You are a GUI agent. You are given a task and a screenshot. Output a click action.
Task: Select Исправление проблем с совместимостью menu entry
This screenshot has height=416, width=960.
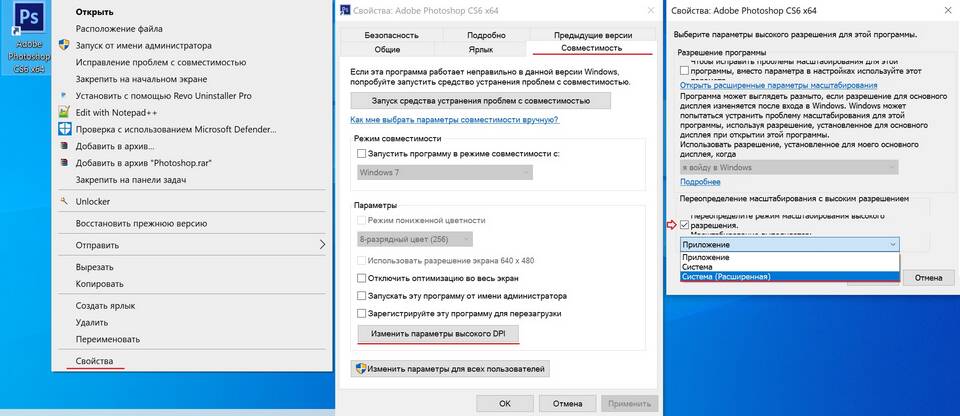(x=160, y=62)
